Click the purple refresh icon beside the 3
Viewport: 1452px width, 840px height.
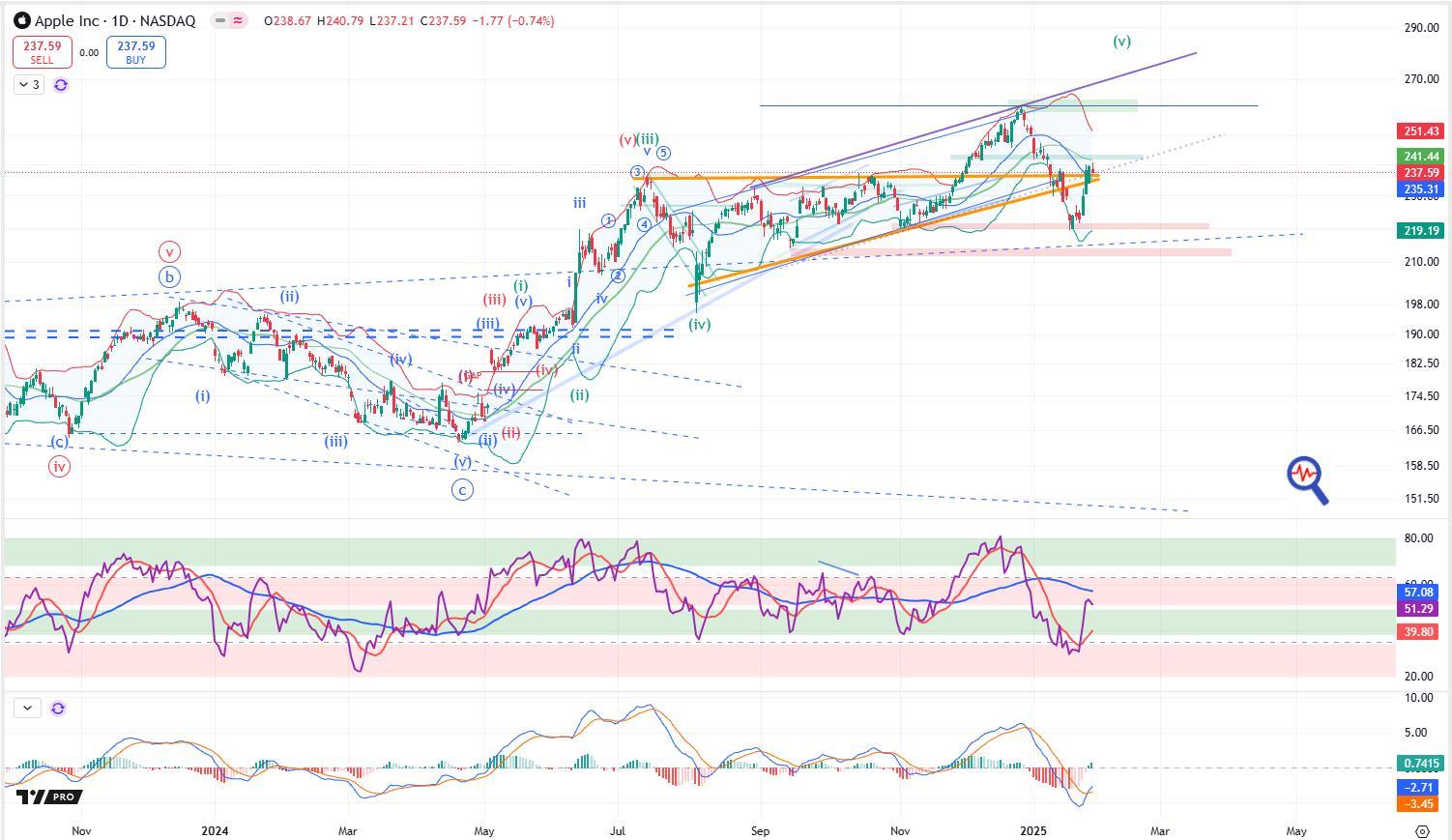61,85
